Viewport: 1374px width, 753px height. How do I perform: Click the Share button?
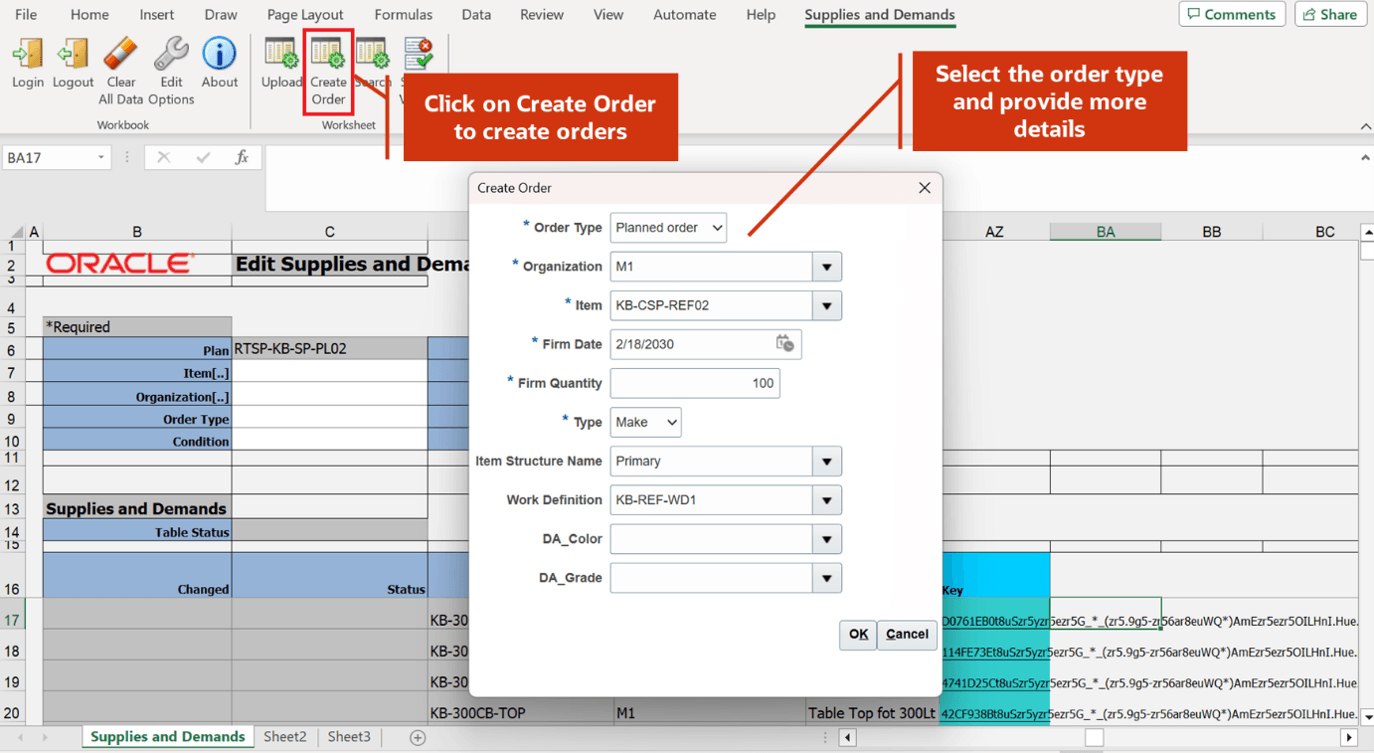(1331, 15)
